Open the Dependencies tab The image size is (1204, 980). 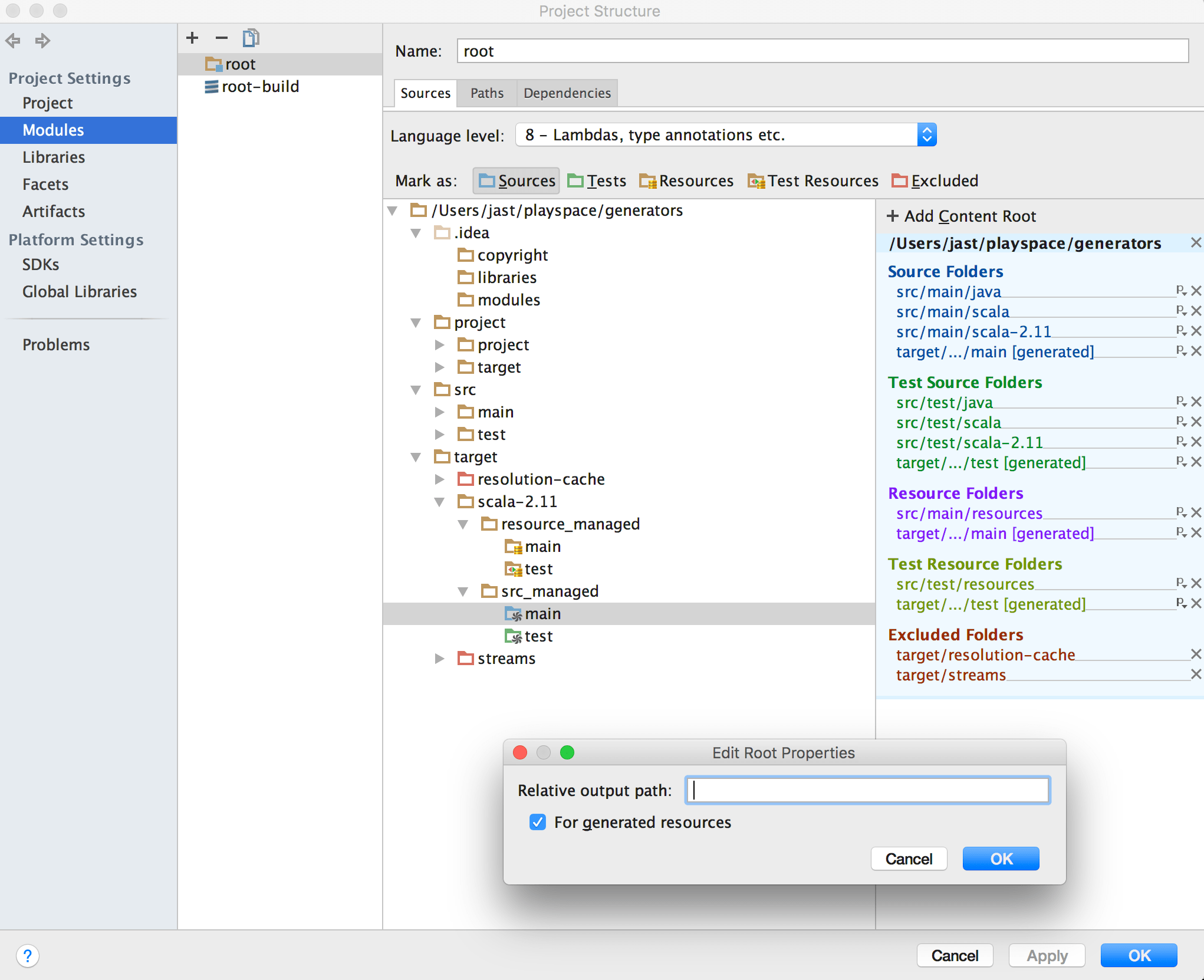(x=567, y=93)
